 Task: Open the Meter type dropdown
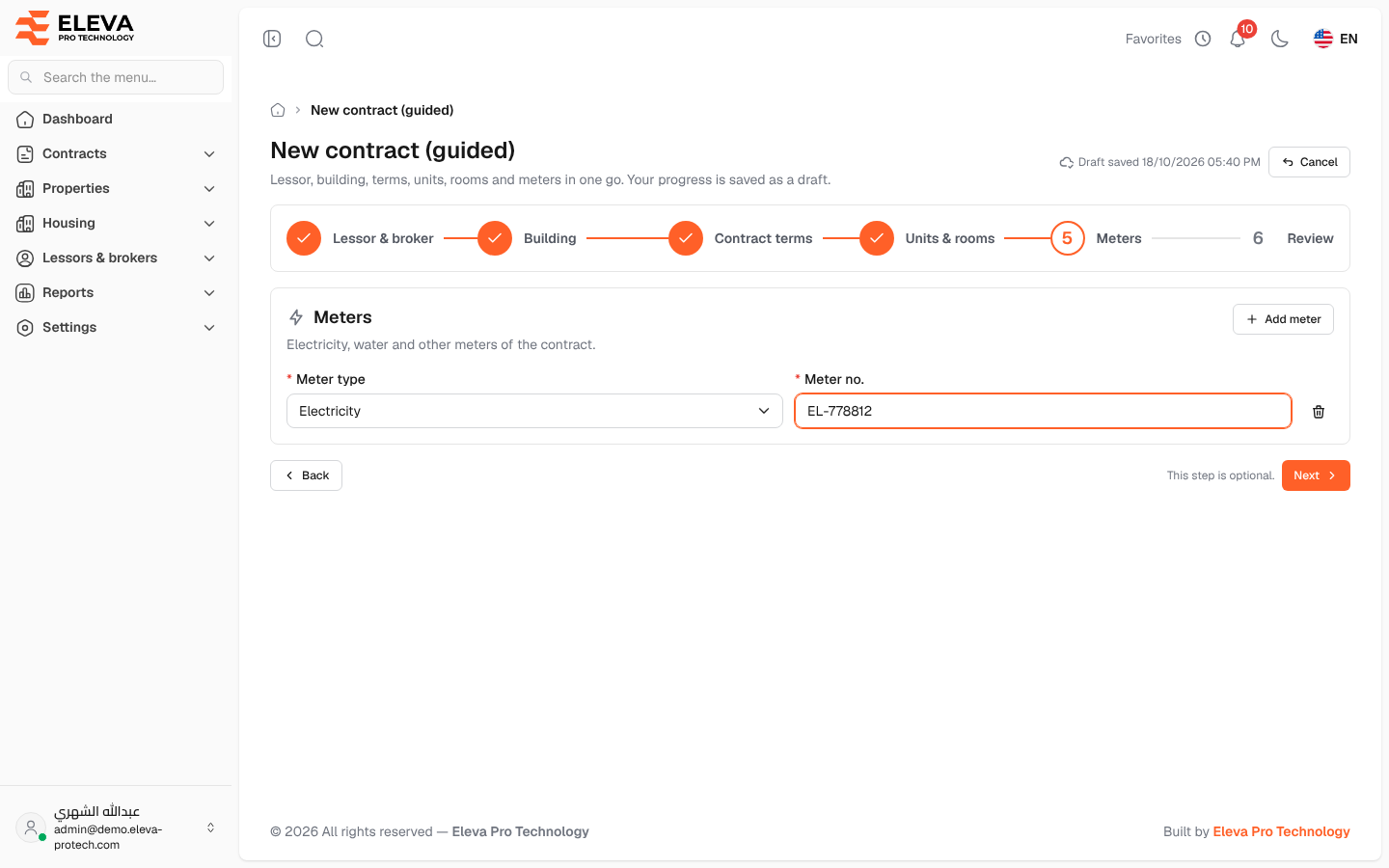[x=534, y=411]
